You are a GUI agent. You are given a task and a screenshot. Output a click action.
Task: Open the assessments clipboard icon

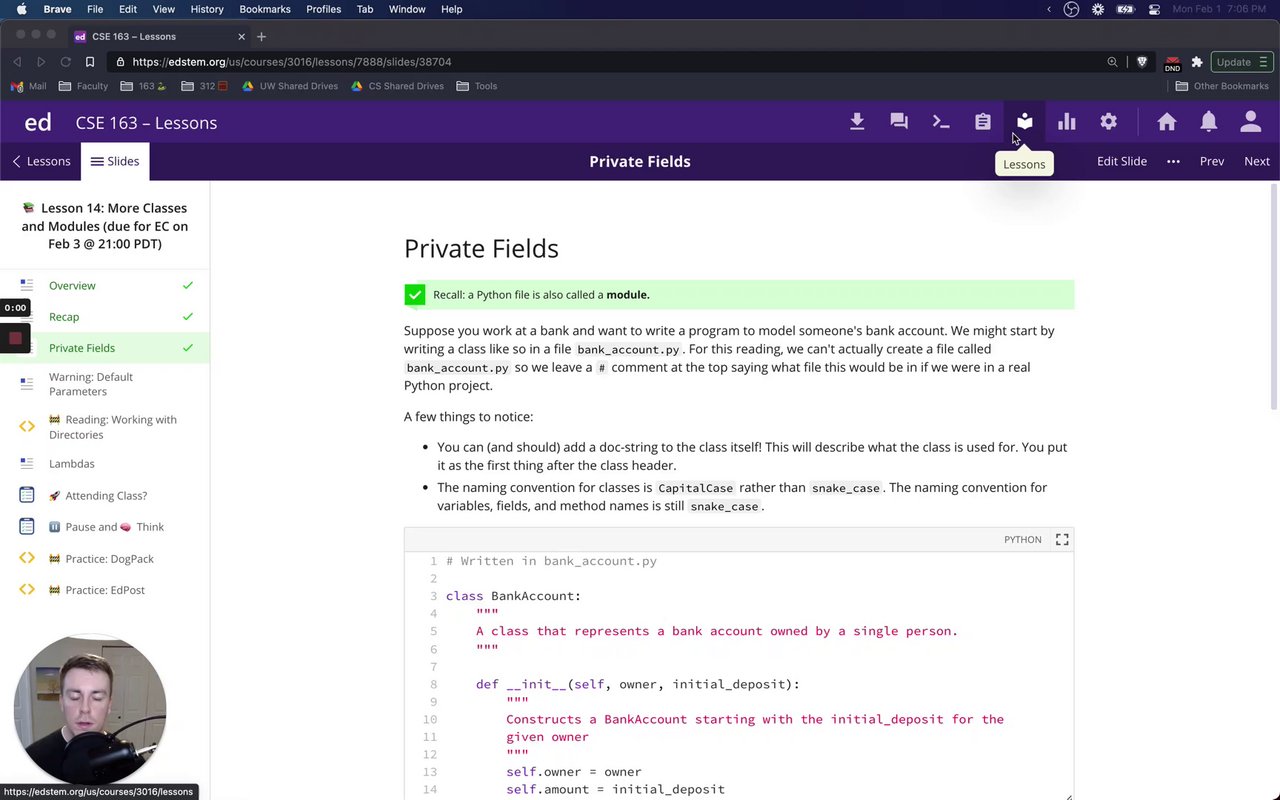tap(983, 122)
